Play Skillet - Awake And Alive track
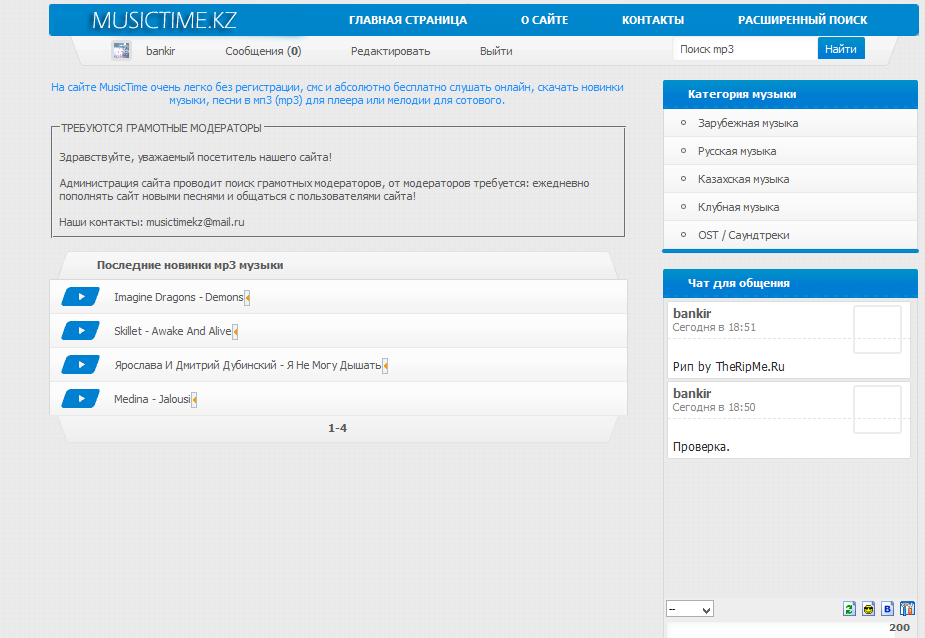Viewport: 925px width, 638px height. (x=81, y=331)
